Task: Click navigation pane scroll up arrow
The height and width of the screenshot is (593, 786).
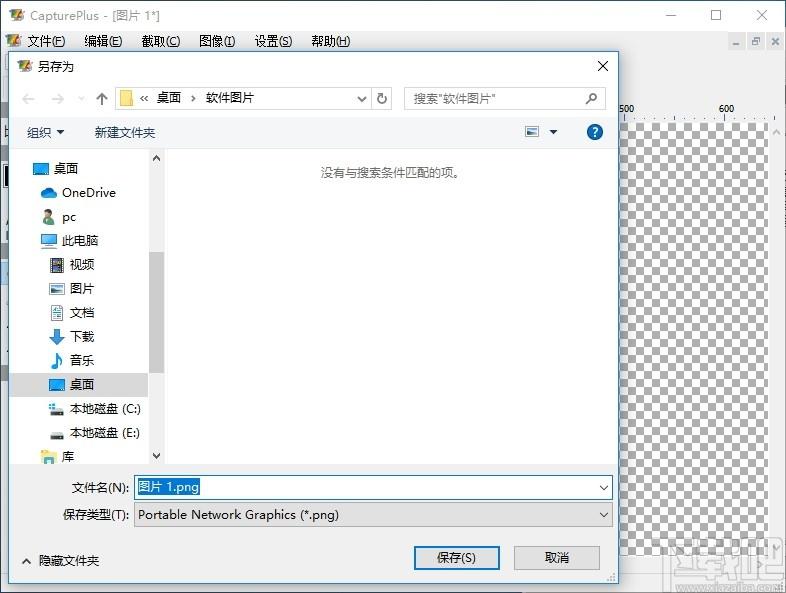Action: tap(156, 158)
